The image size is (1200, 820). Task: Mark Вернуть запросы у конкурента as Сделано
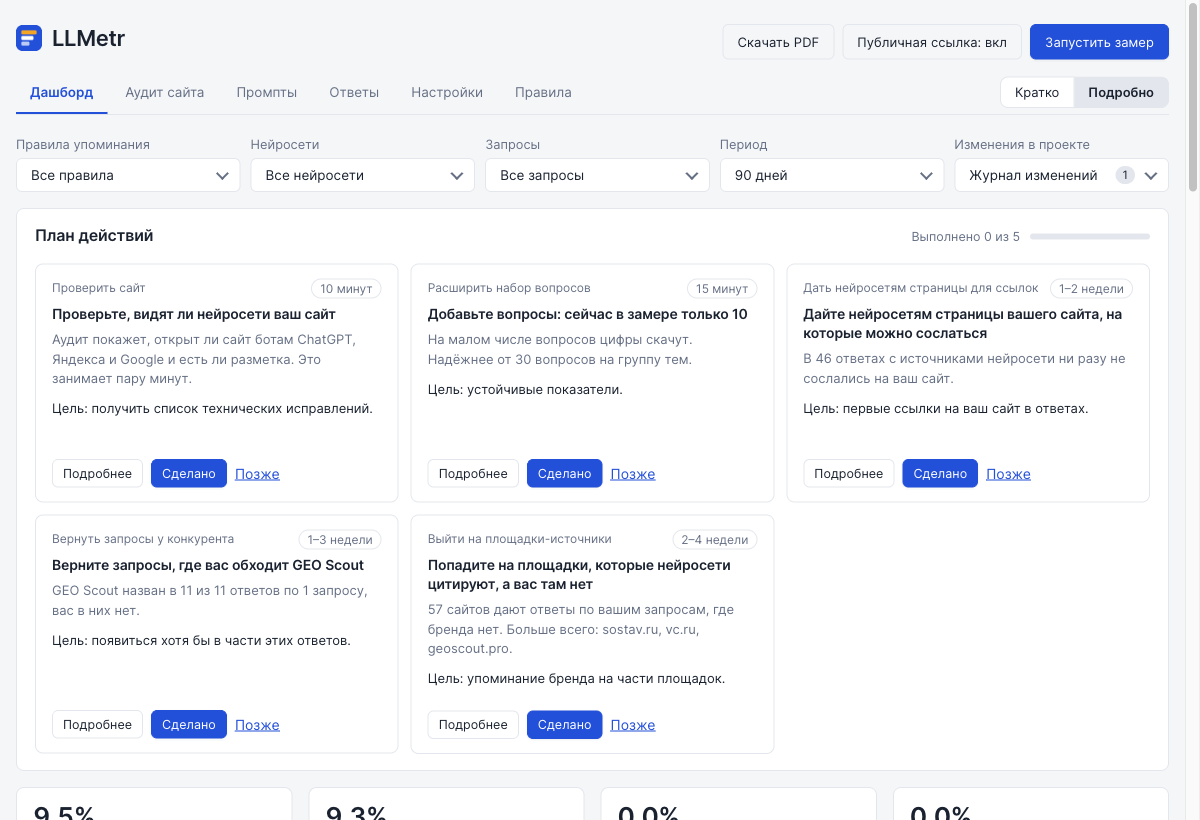point(189,725)
